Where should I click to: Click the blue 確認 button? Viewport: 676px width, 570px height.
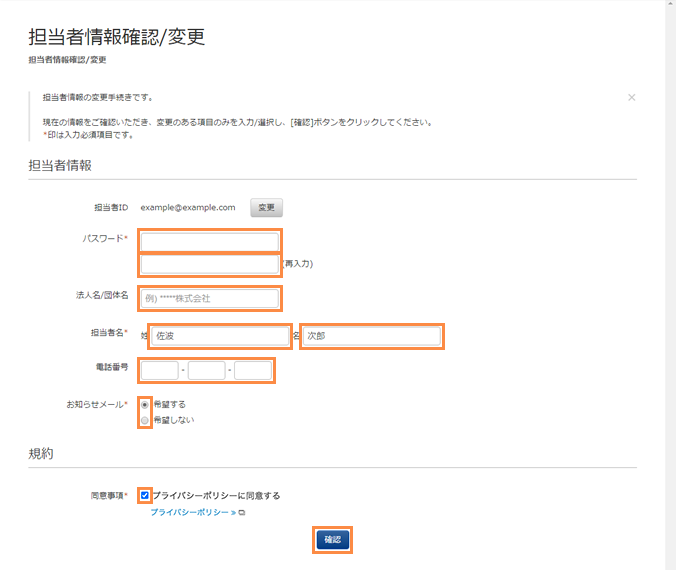click(x=332, y=539)
